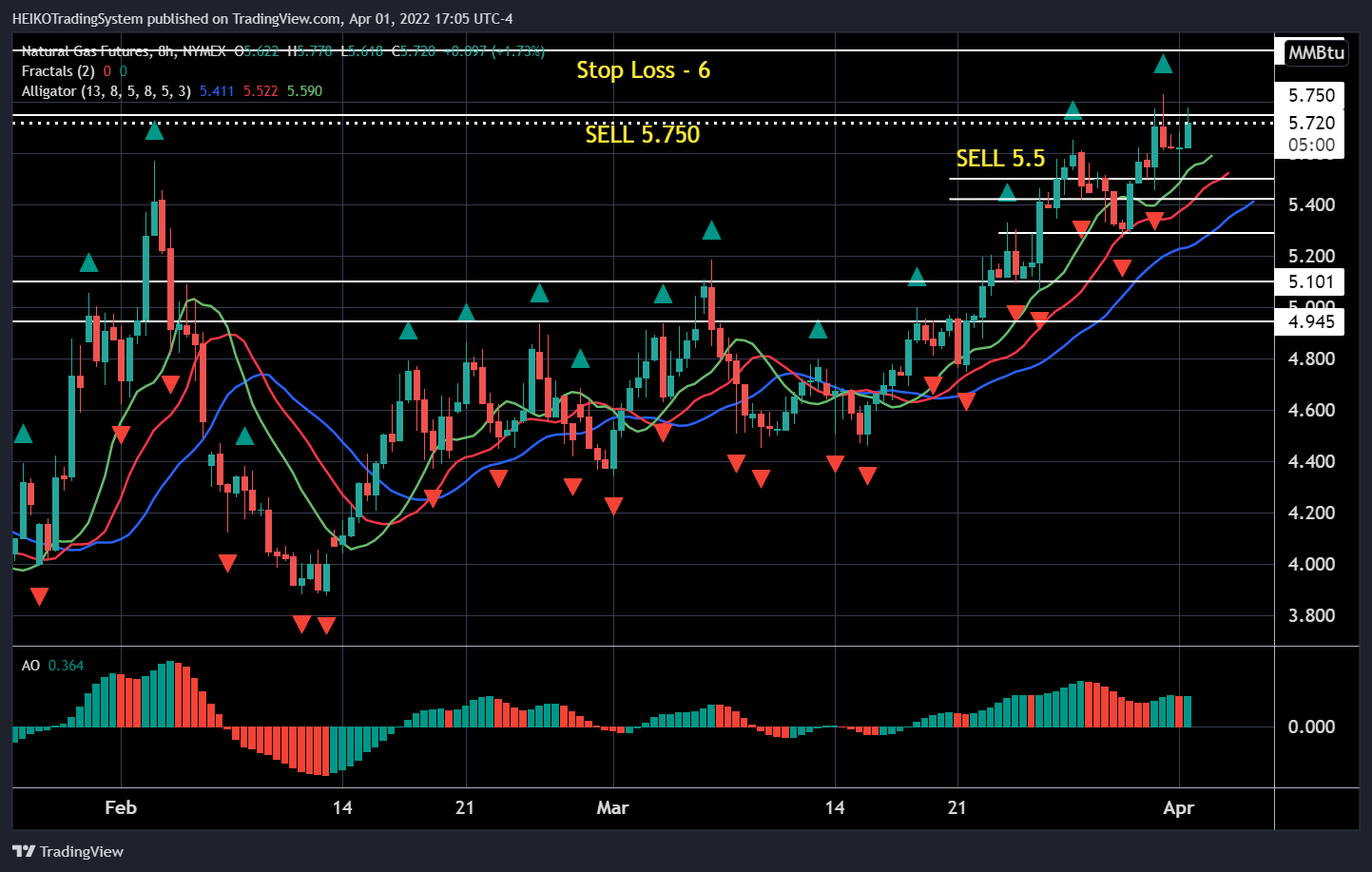Click the 5.200 price scale value
Image resolution: width=1372 pixels, height=872 pixels.
[x=1311, y=256]
